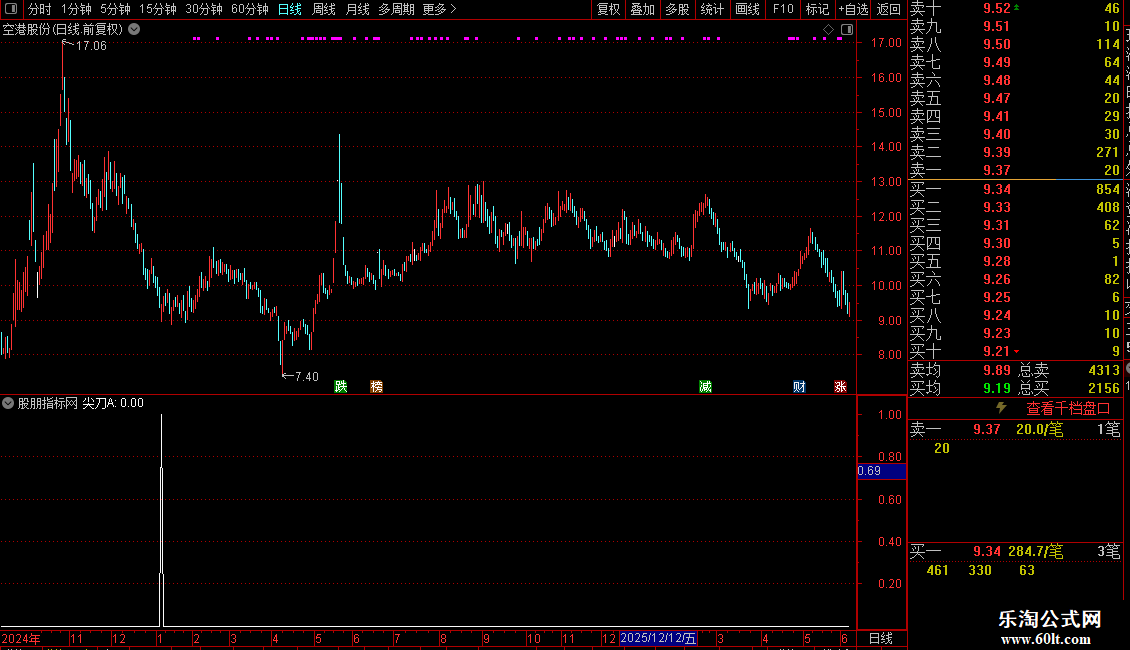Click the blue 财 event marker

pos(798,386)
